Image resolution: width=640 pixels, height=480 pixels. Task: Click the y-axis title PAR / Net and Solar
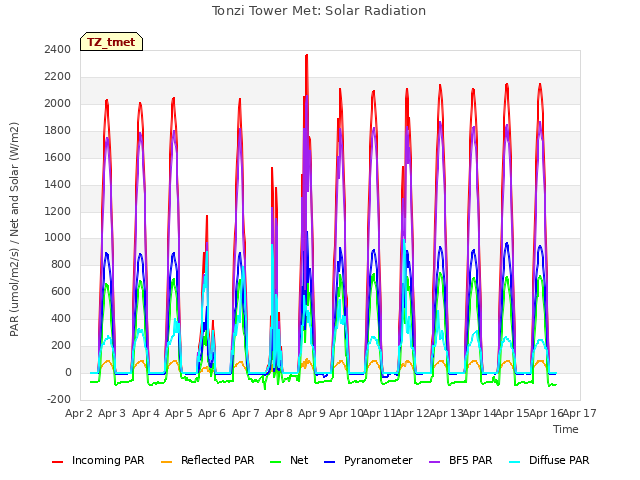tap(14, 229)
